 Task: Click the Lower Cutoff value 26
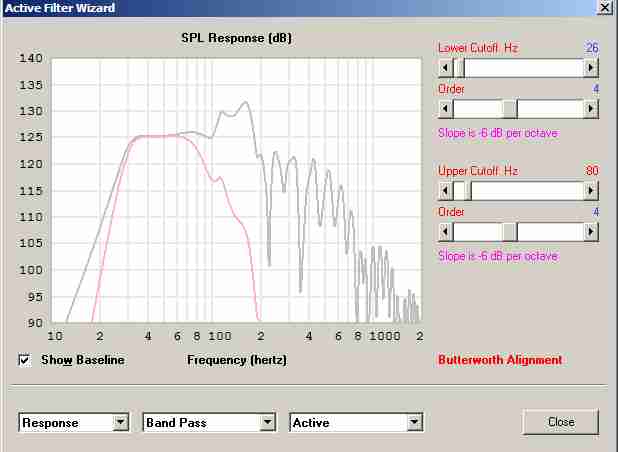point(592,48)
